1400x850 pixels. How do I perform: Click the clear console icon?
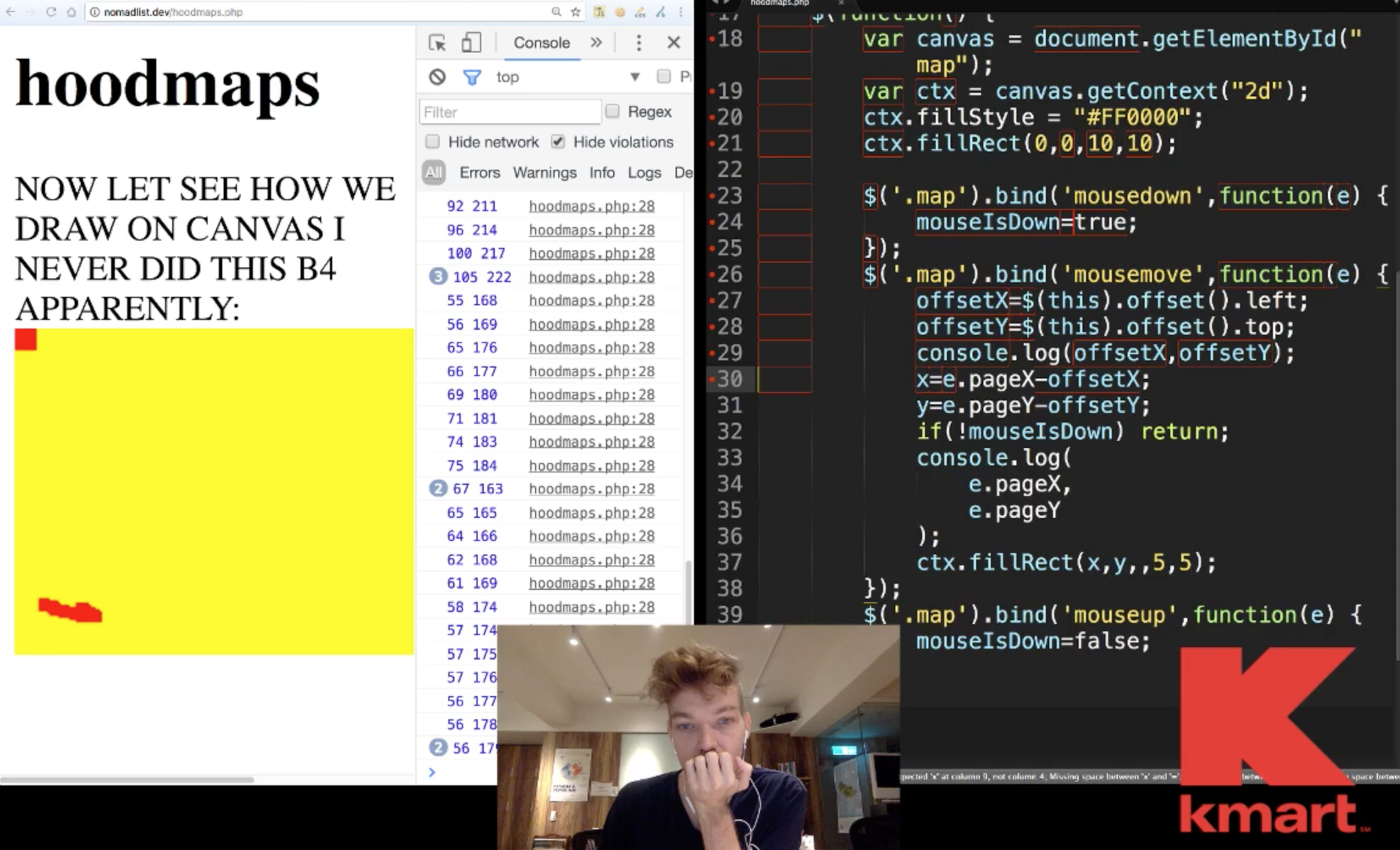(x=437, y=77)
